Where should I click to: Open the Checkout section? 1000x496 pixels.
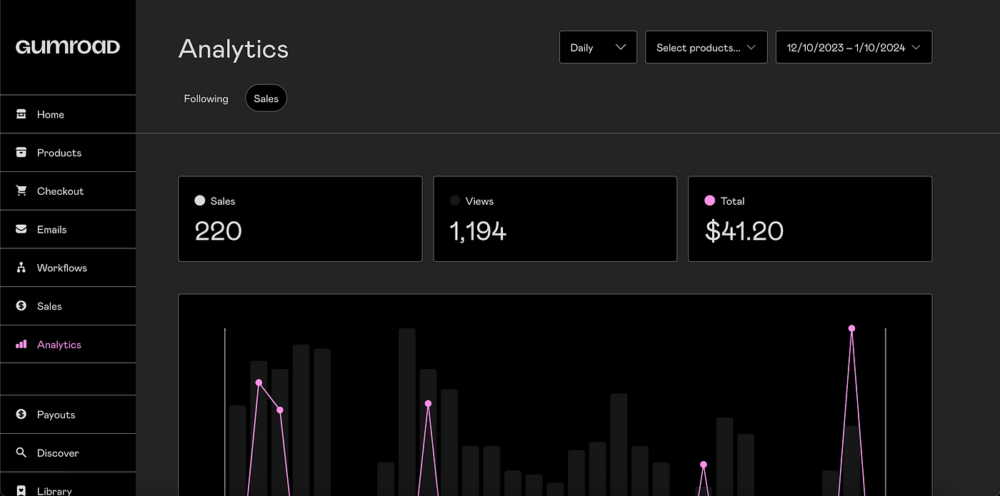[x=68, y=191]
